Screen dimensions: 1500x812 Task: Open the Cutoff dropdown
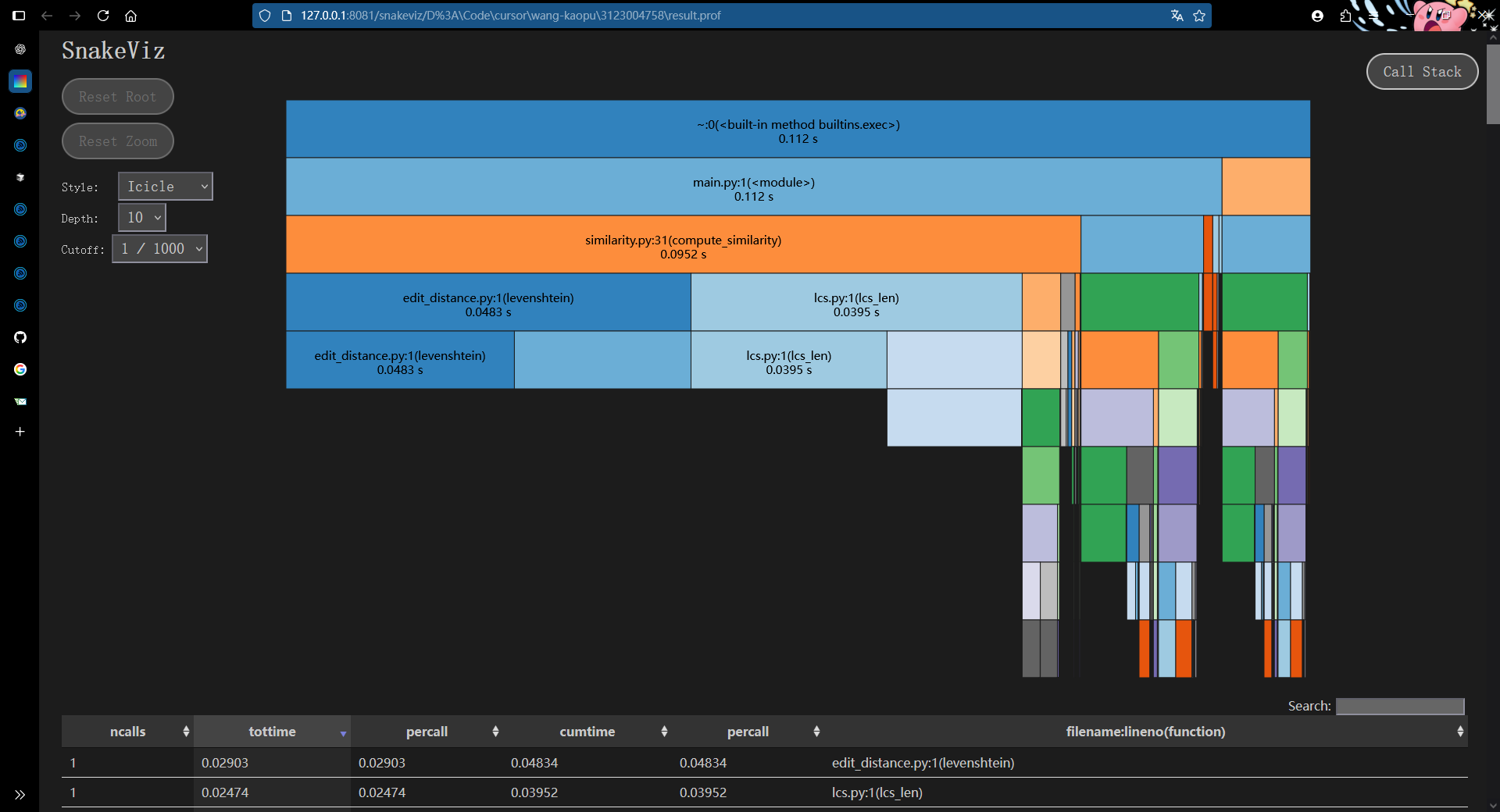159,249
